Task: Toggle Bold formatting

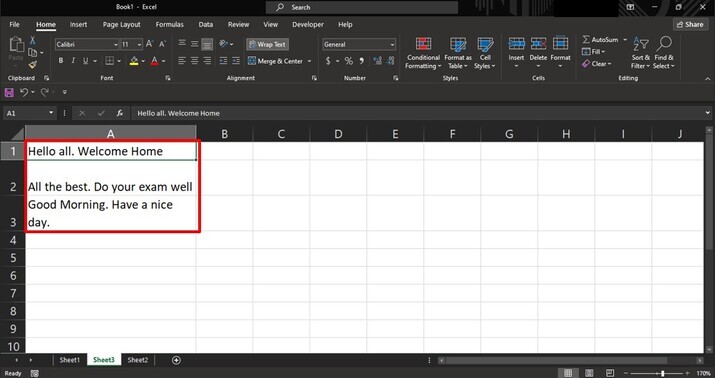Action: [x=61, y=61]
